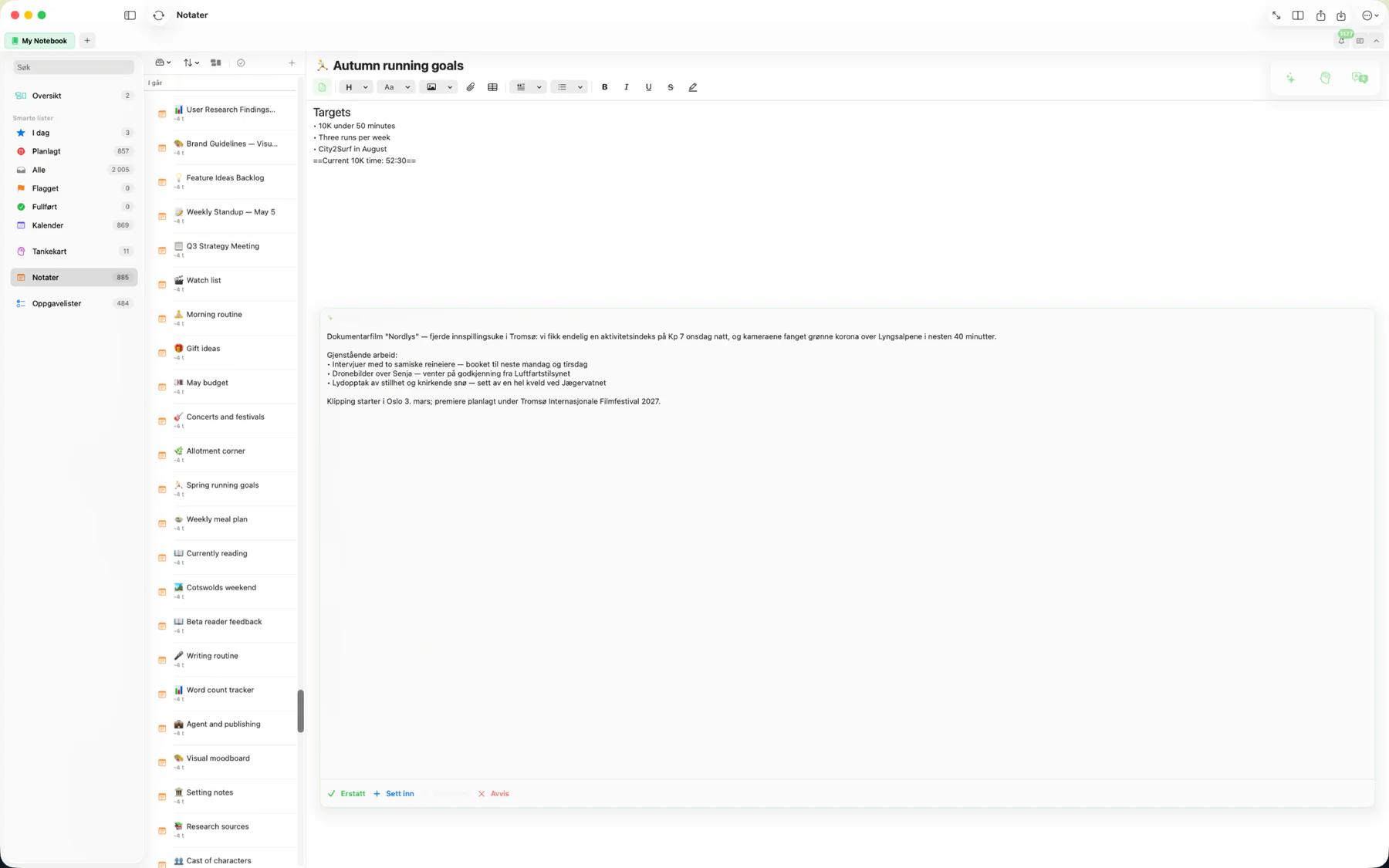Toggle the sidebar panel icon

pos(130,15)
